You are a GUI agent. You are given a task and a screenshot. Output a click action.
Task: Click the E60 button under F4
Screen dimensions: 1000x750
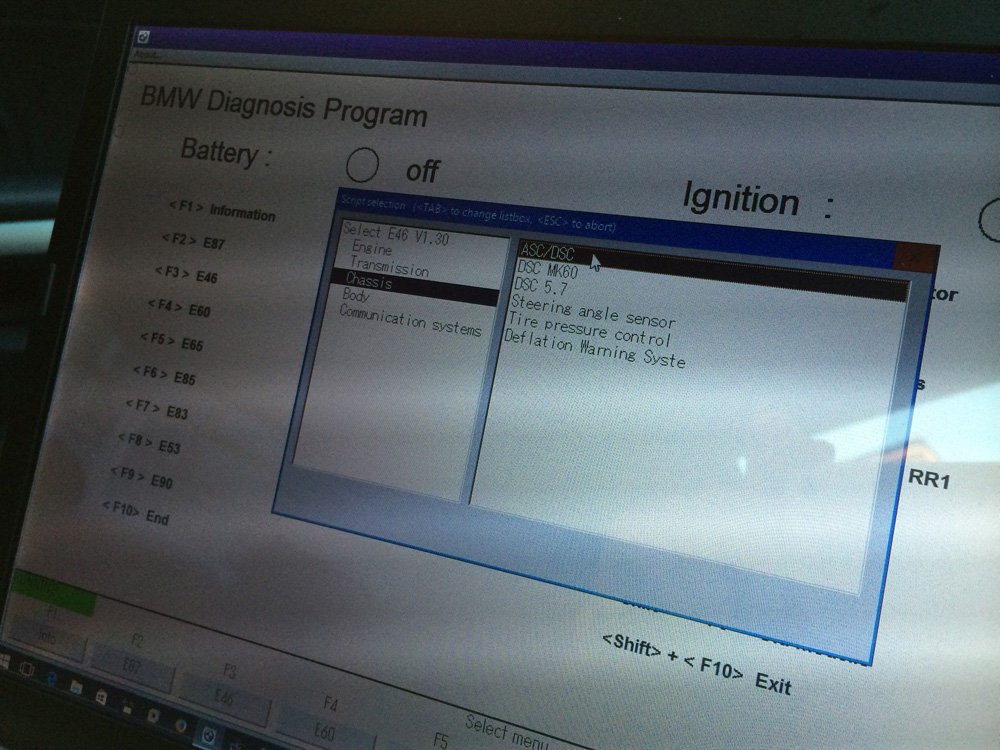[325, 730]
